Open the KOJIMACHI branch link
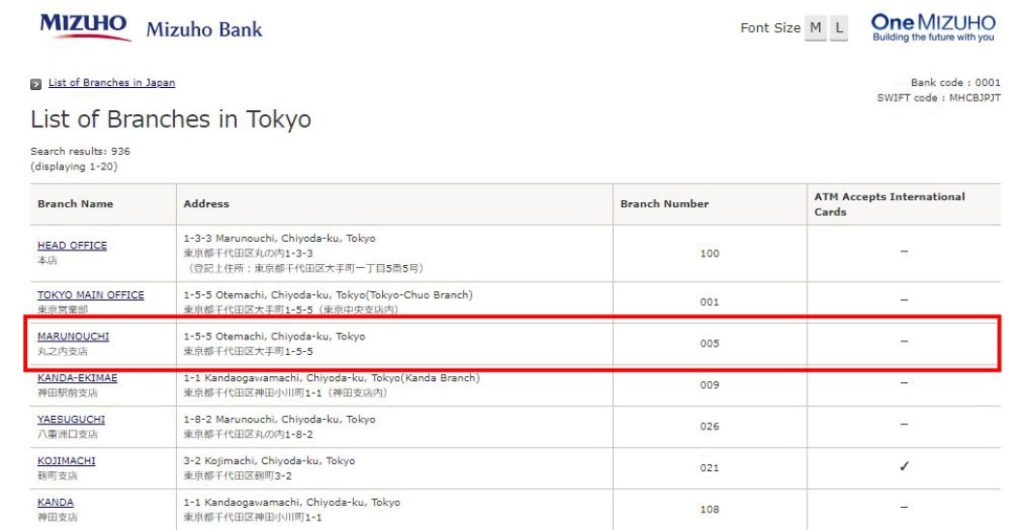 click(66, 461)
